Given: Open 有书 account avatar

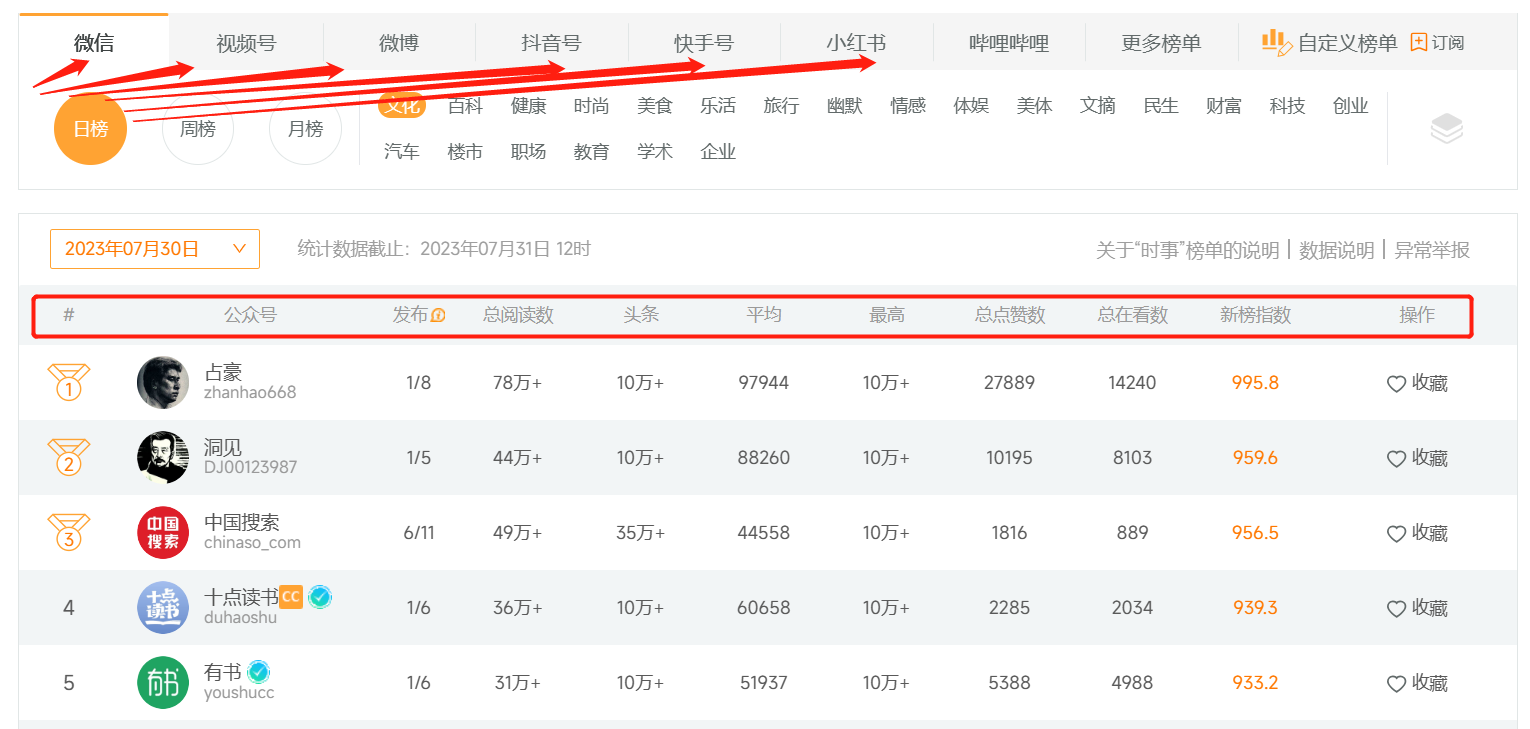Looking at the screenshot, I should [x=163, y=682].
